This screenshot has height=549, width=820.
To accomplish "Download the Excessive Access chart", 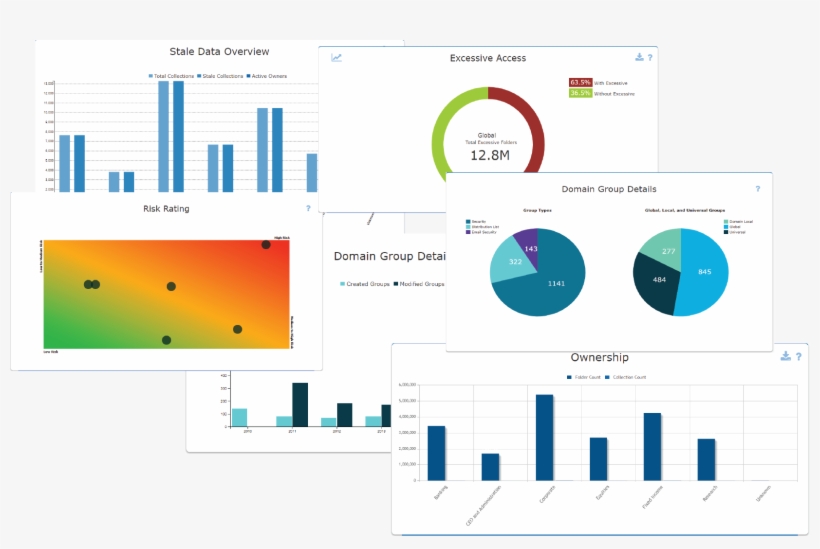I will [639, 57].
